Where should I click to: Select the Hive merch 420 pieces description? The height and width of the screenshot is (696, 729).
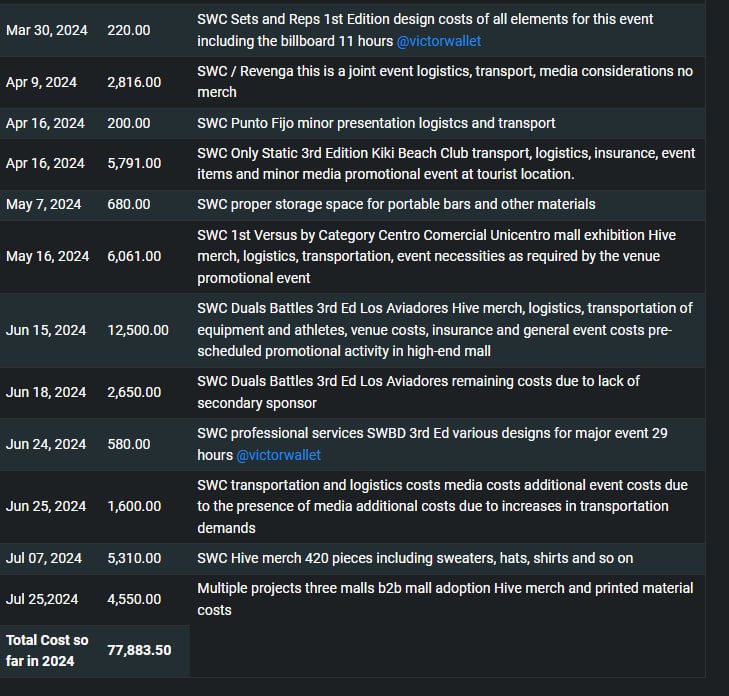[x=415, y=558]
